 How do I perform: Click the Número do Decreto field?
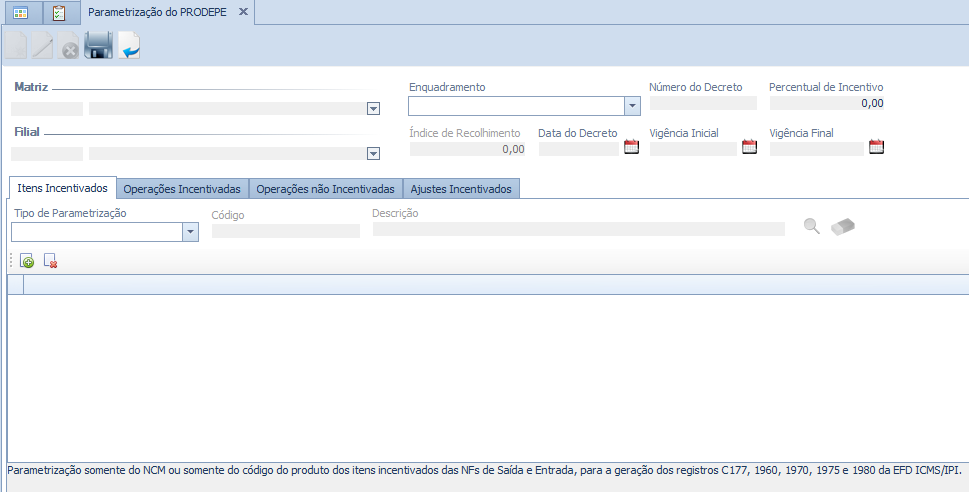click(703, 103)
